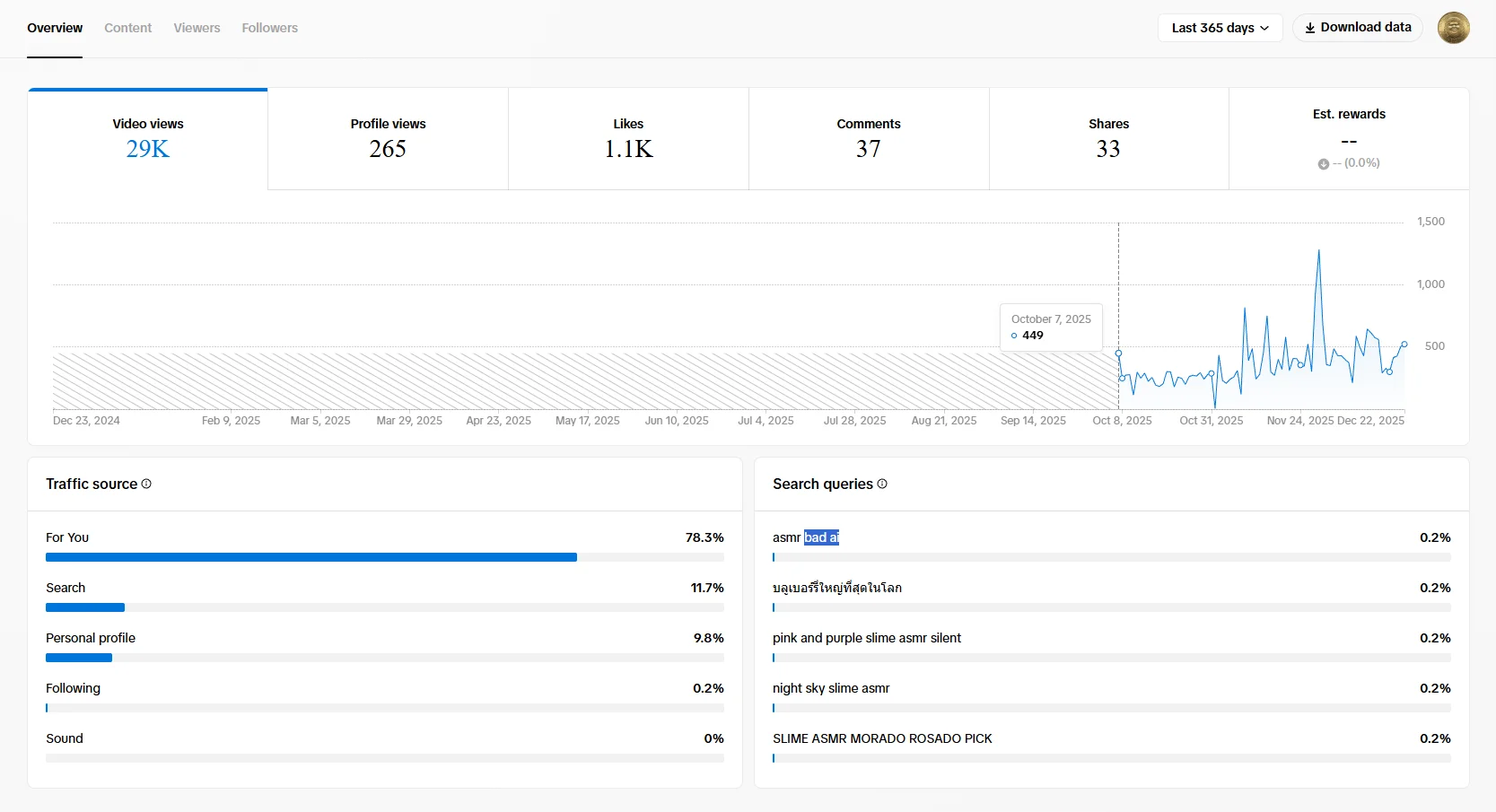Click the chevron arrow on the date selector

(1265, 28)
